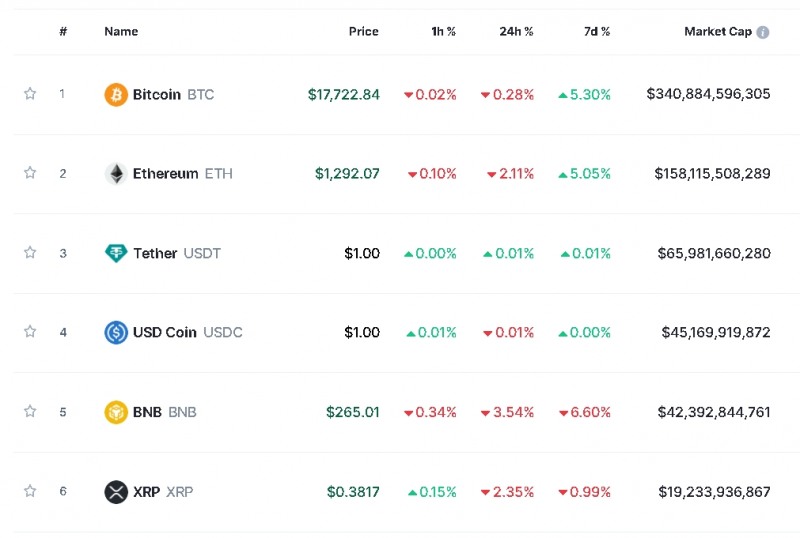
Task: Sort by the Name column header
Action: [121, 32]
